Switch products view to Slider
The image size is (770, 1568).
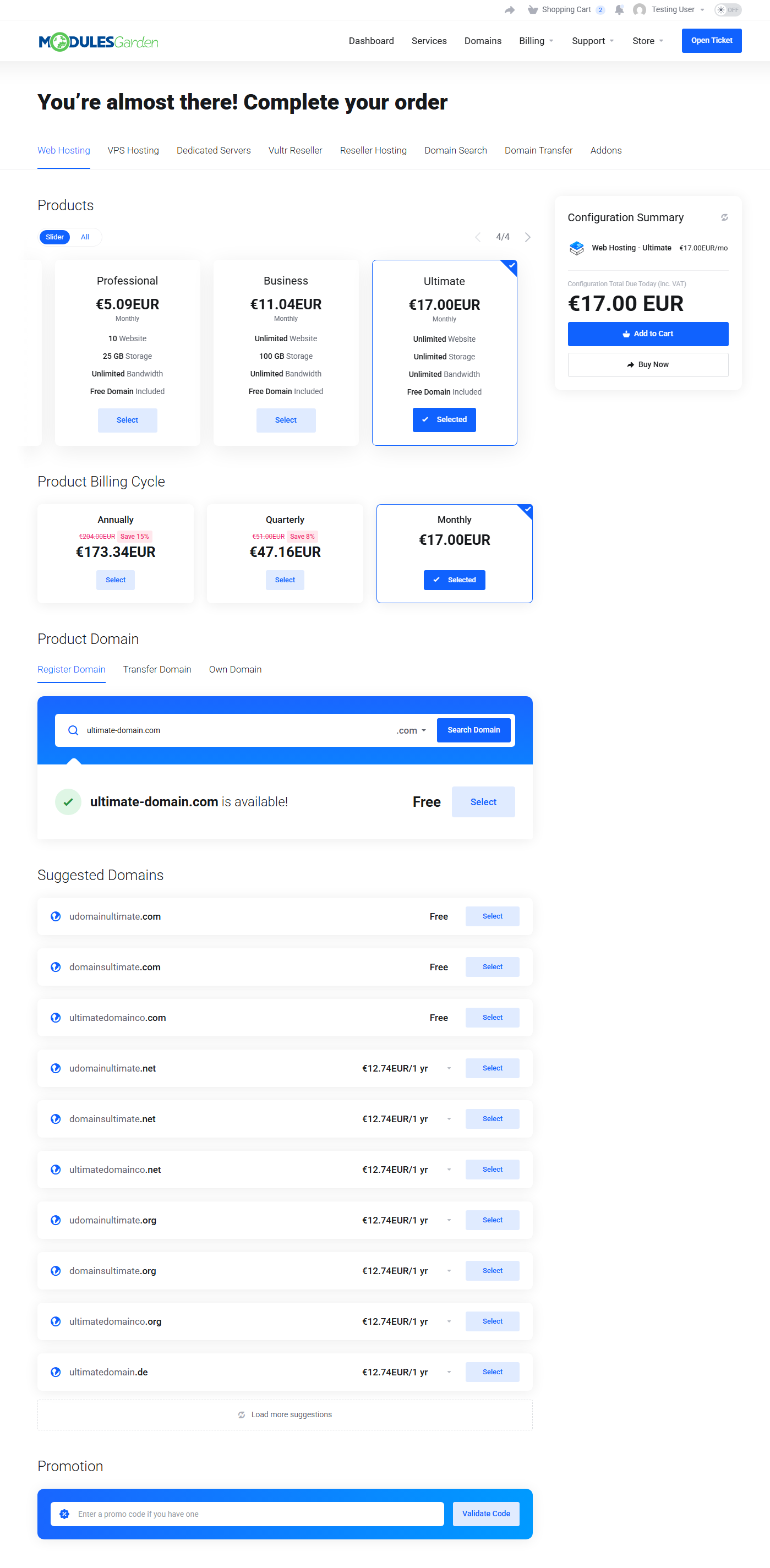click(x=55, y=237)
